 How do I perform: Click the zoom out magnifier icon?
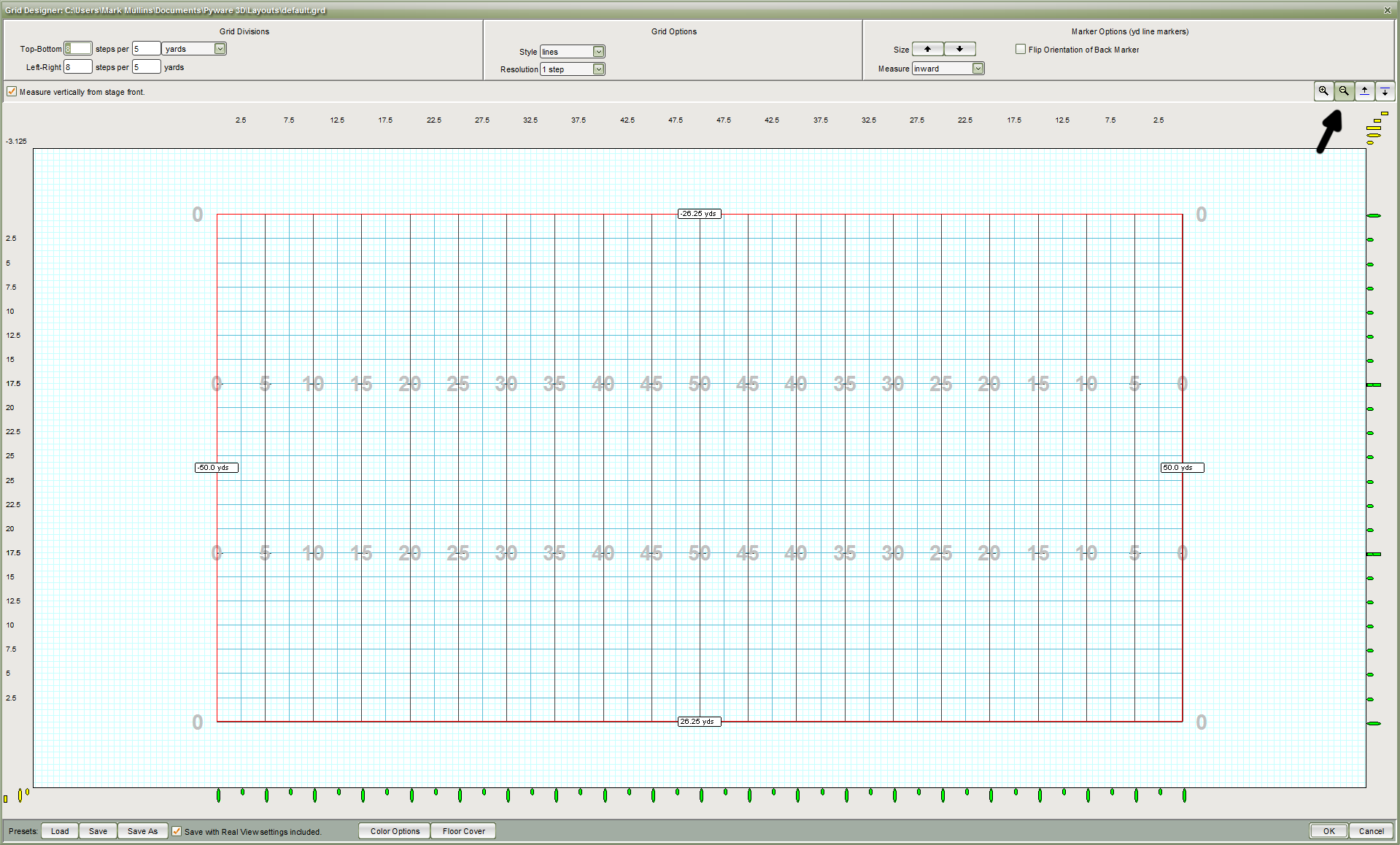click(1343, 91)
